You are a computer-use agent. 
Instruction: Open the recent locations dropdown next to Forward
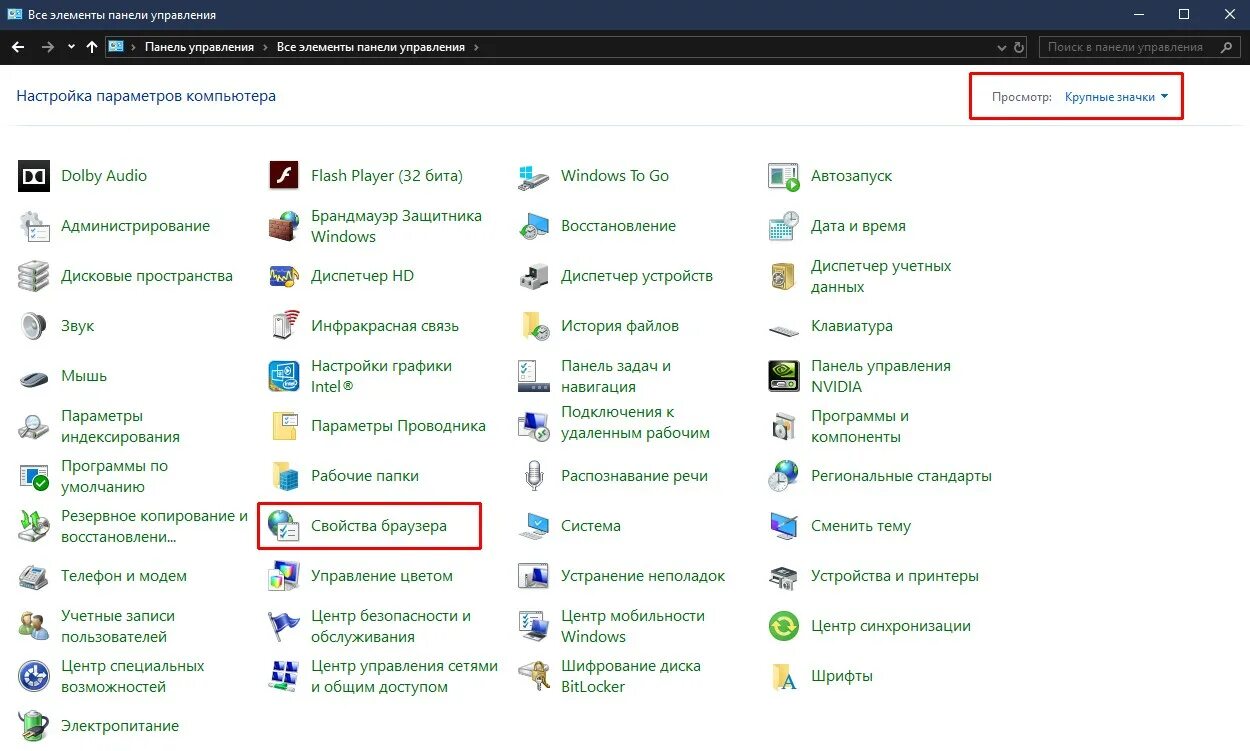click(x=71, y=47)
